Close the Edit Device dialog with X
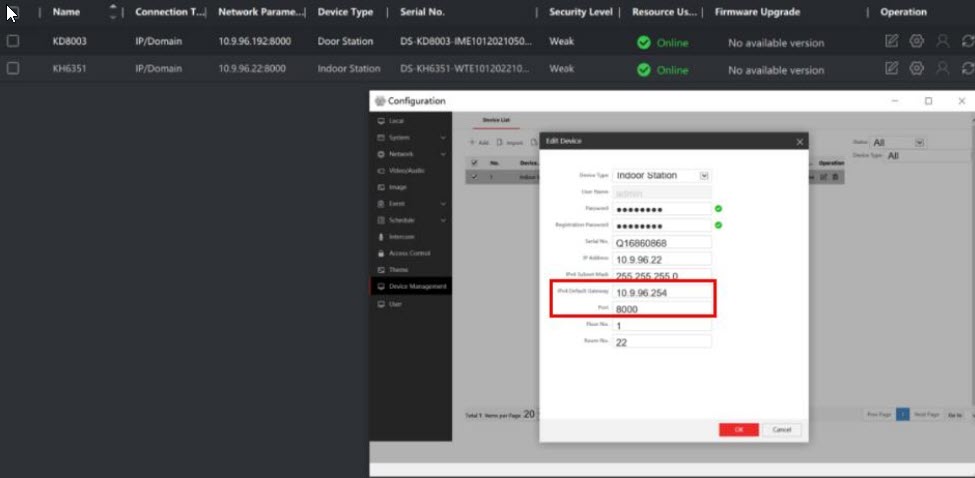 [799, 142]
